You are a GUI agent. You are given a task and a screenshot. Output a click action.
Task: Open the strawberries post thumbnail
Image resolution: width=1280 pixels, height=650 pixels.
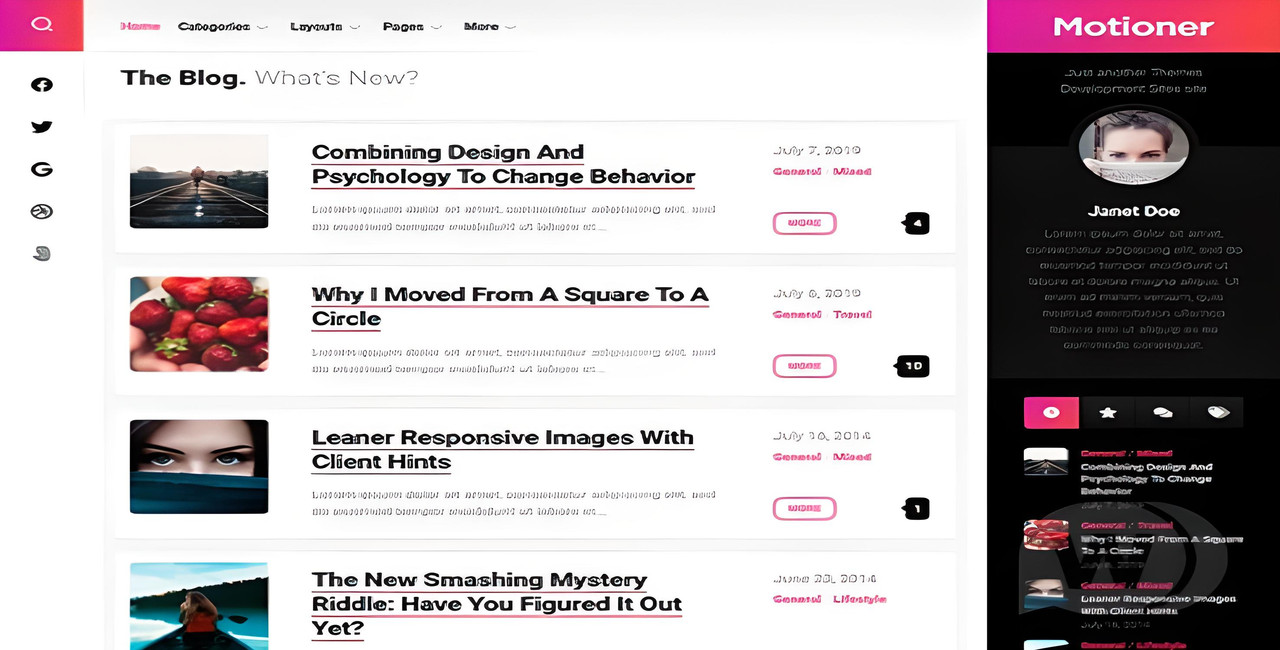click(x=199, y=324)
